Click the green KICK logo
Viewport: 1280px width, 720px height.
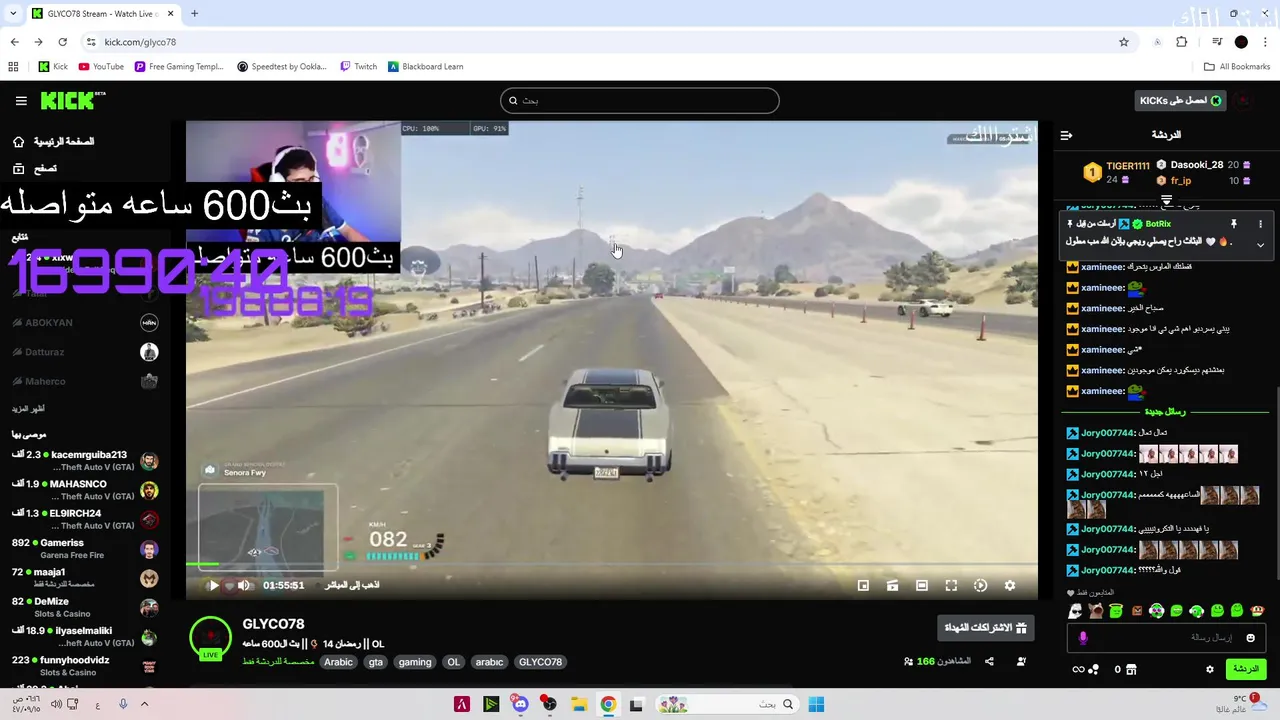[72, 101]
